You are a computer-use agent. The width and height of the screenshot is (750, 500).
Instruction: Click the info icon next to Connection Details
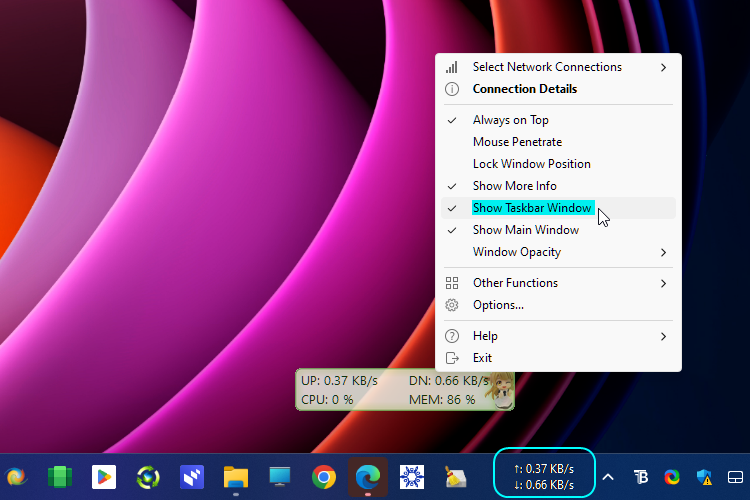coord(452,89)
